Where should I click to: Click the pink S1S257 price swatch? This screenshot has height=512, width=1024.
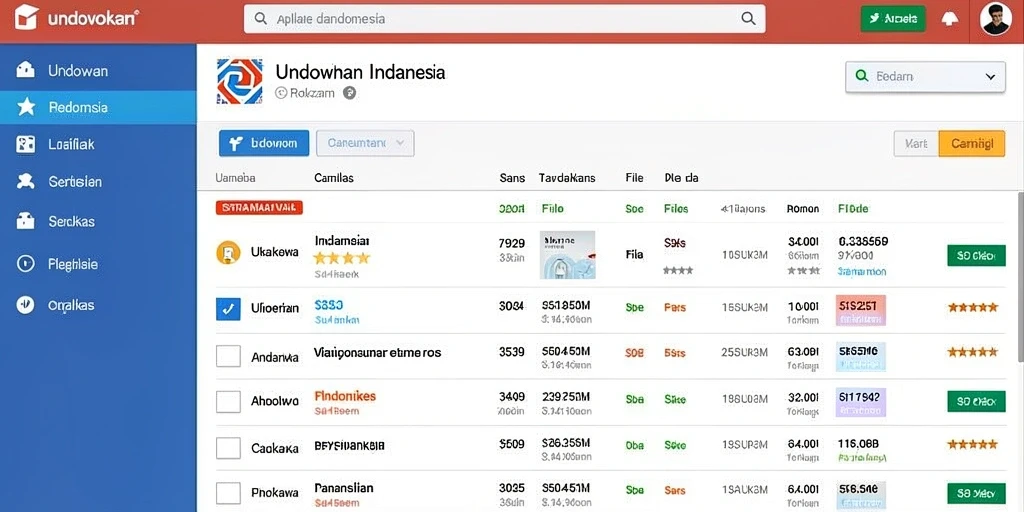tap(861, 310)
